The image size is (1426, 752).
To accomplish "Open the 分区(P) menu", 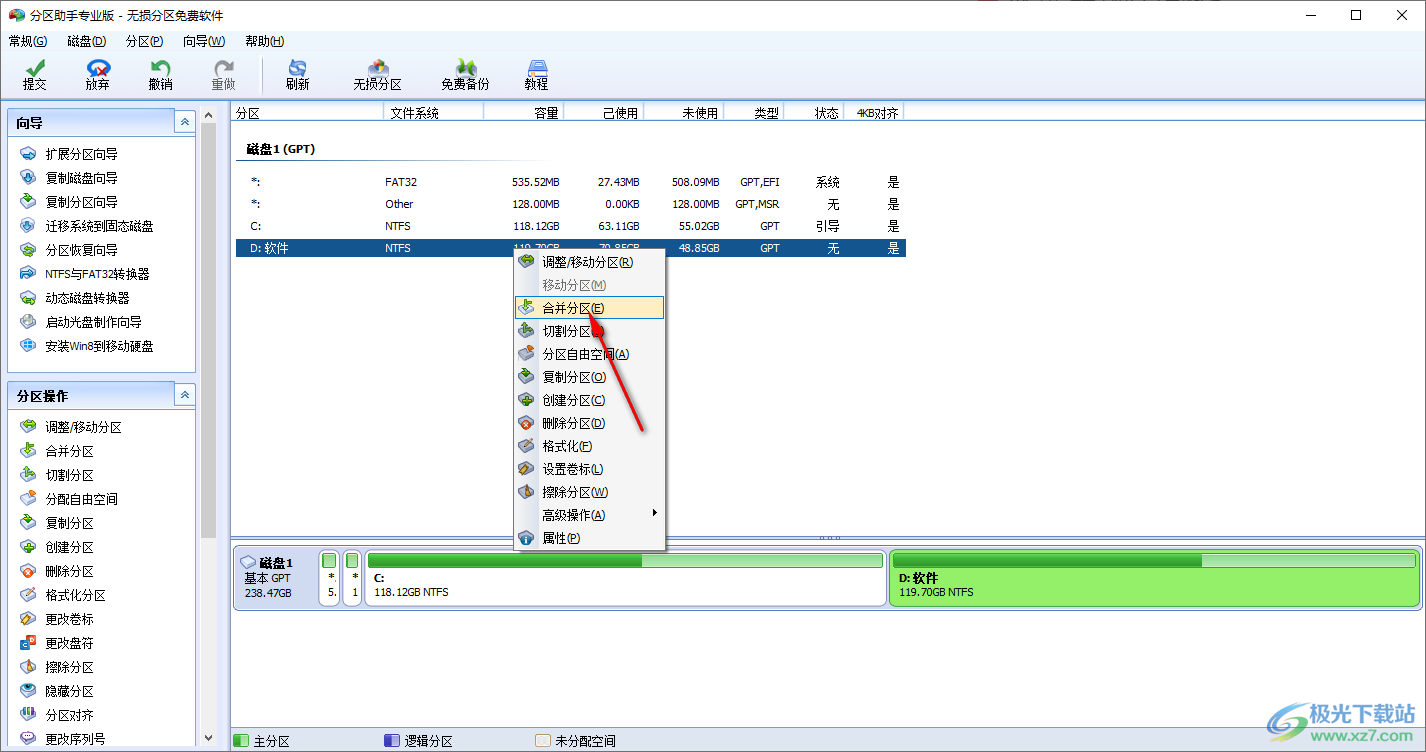I will (144, 41).
